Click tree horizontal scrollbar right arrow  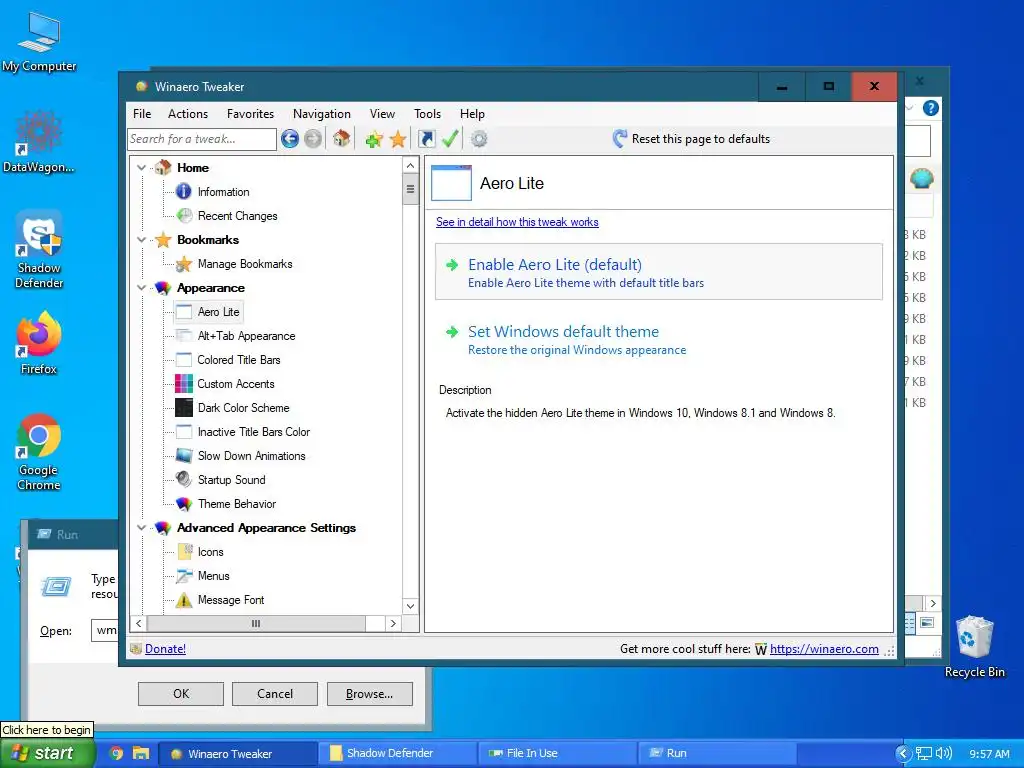click(x=393, y=624)
